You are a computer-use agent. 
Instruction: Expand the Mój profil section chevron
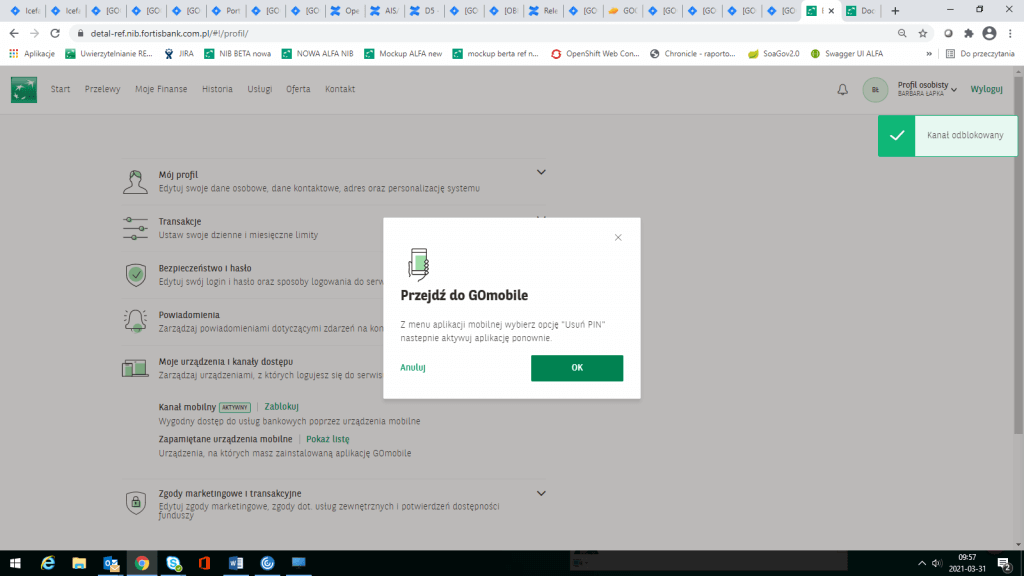tap(541, 172)
